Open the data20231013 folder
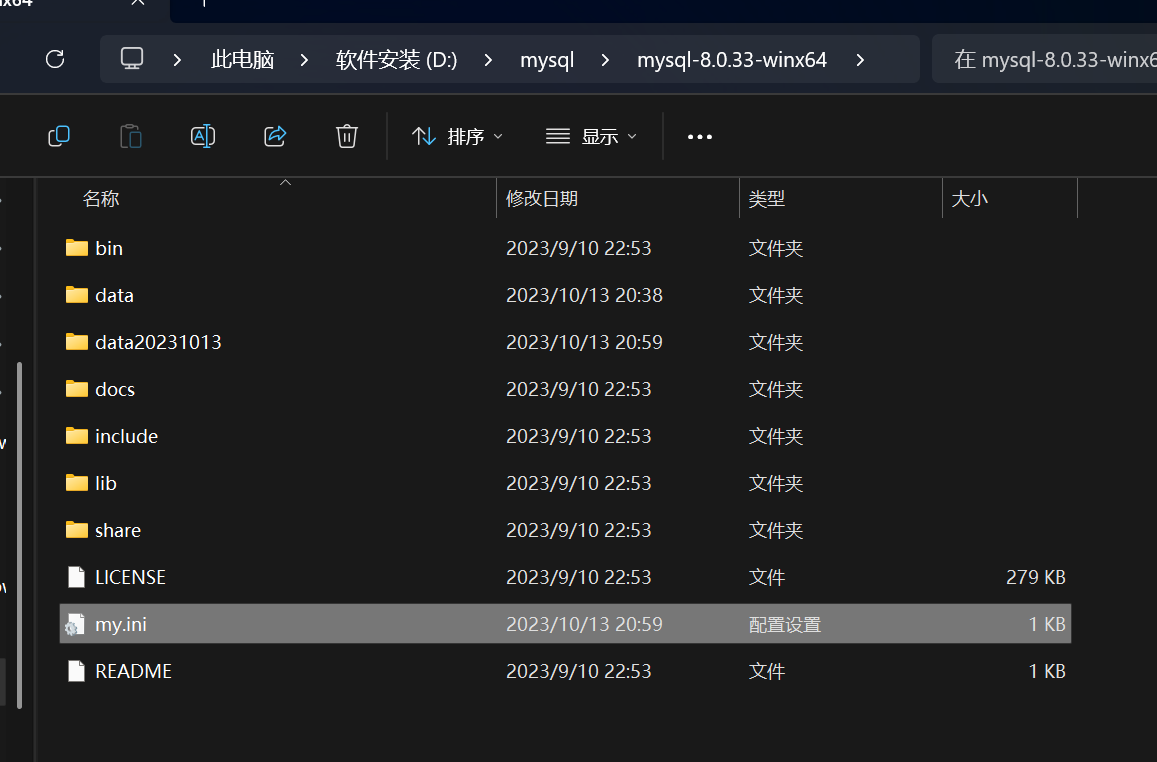The width and height of the screenshot is (1157, 762). tap(157, 341)
